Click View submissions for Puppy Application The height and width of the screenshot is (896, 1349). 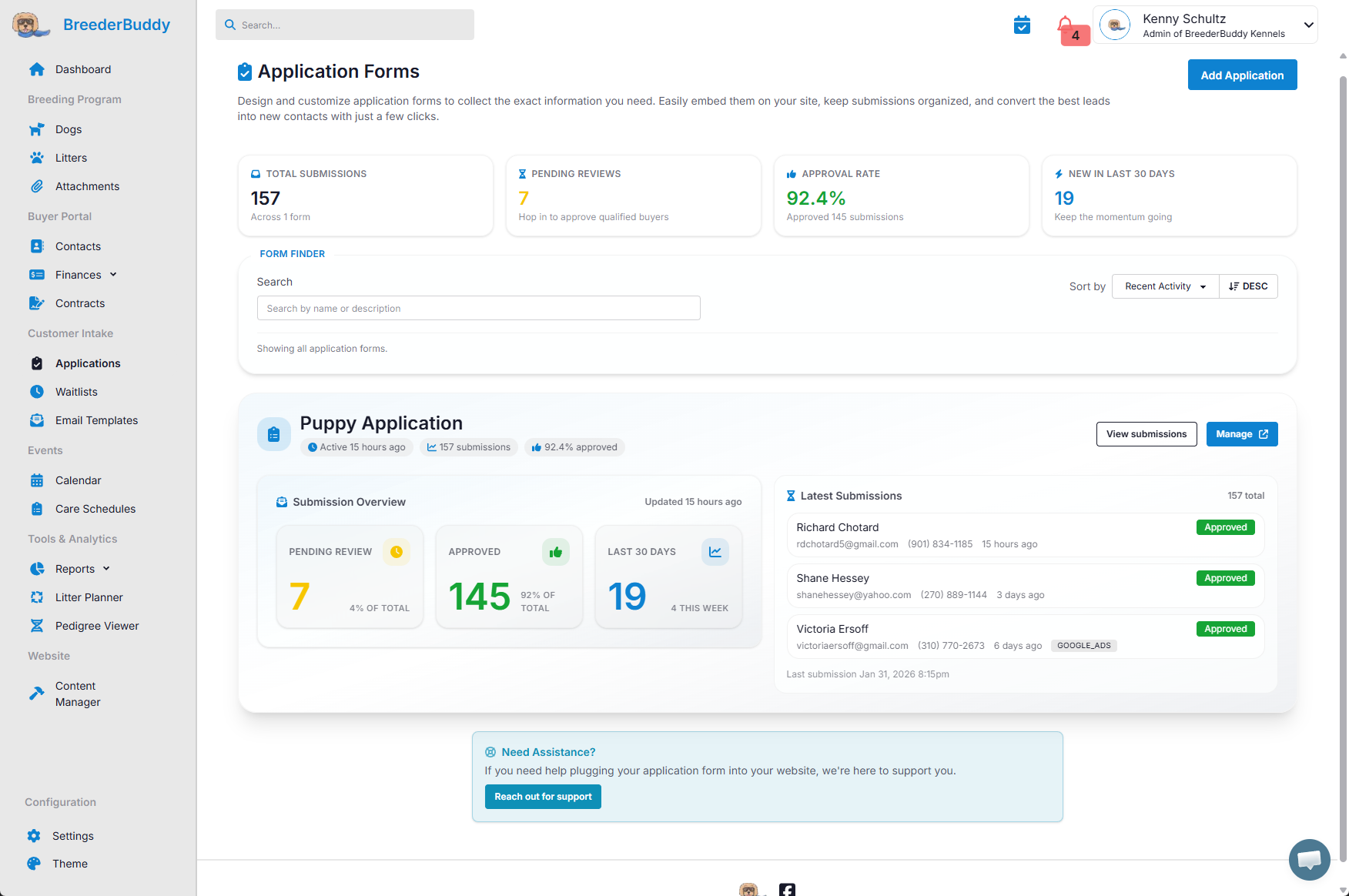coord(1146,433)
